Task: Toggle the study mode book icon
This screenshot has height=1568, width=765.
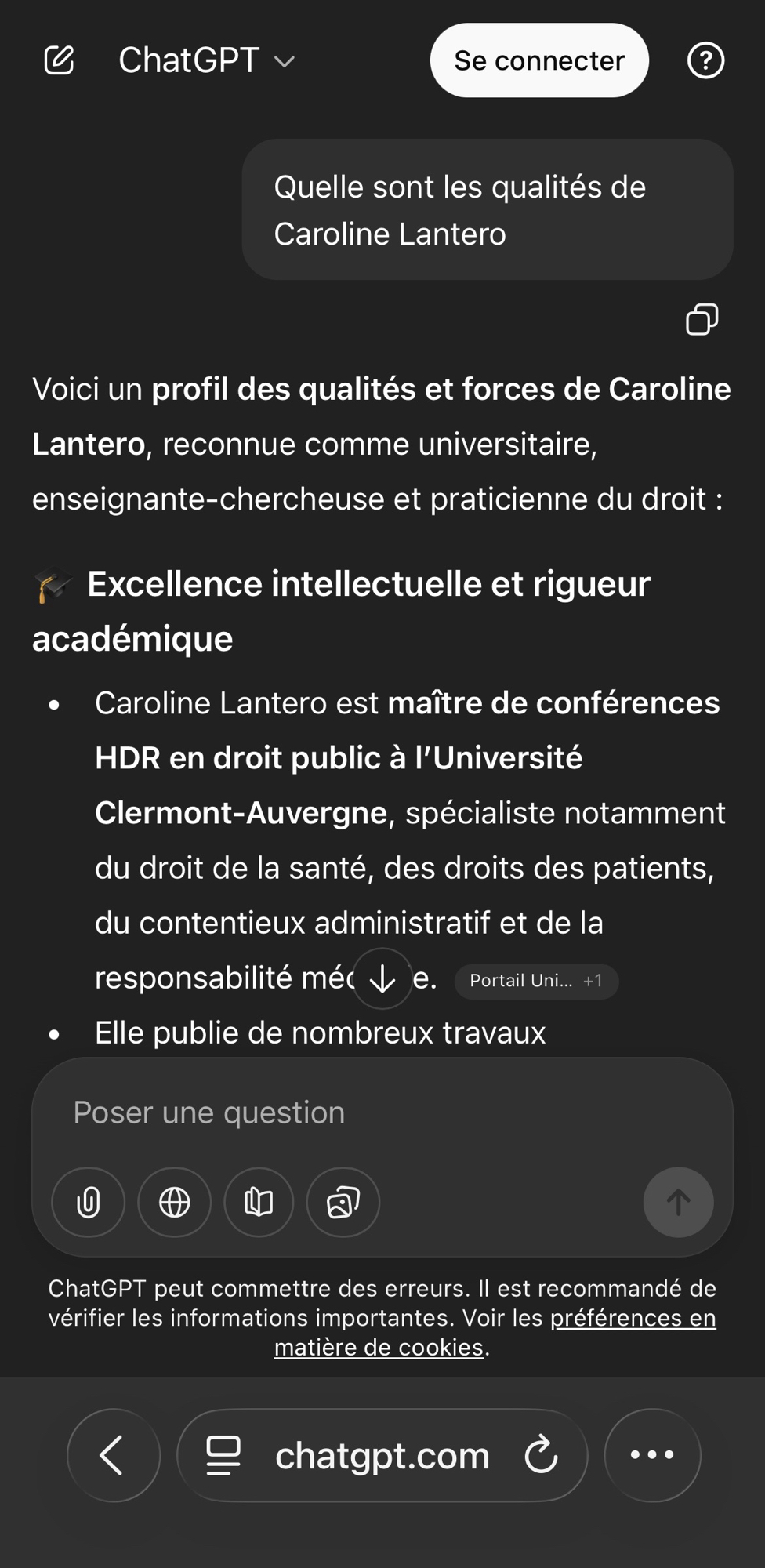Action: [259, 1202]
